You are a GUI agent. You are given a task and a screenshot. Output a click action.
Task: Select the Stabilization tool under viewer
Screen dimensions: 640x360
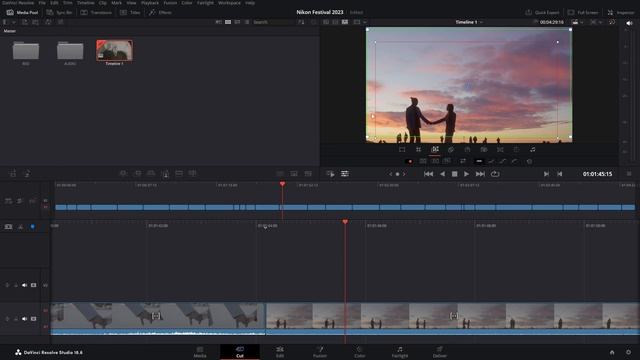484,150
